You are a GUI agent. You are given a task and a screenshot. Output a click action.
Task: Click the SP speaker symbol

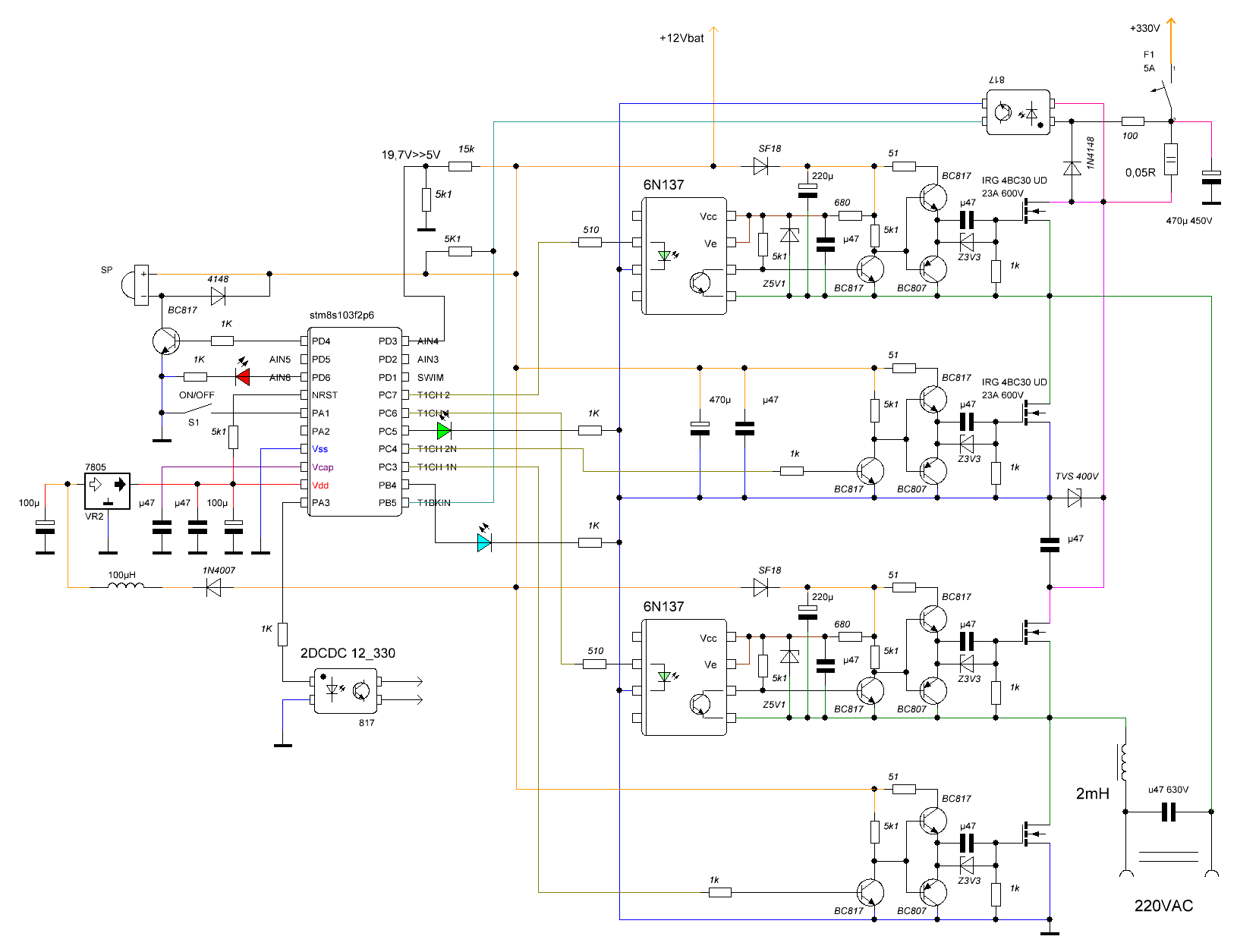[x=135, y=284]
